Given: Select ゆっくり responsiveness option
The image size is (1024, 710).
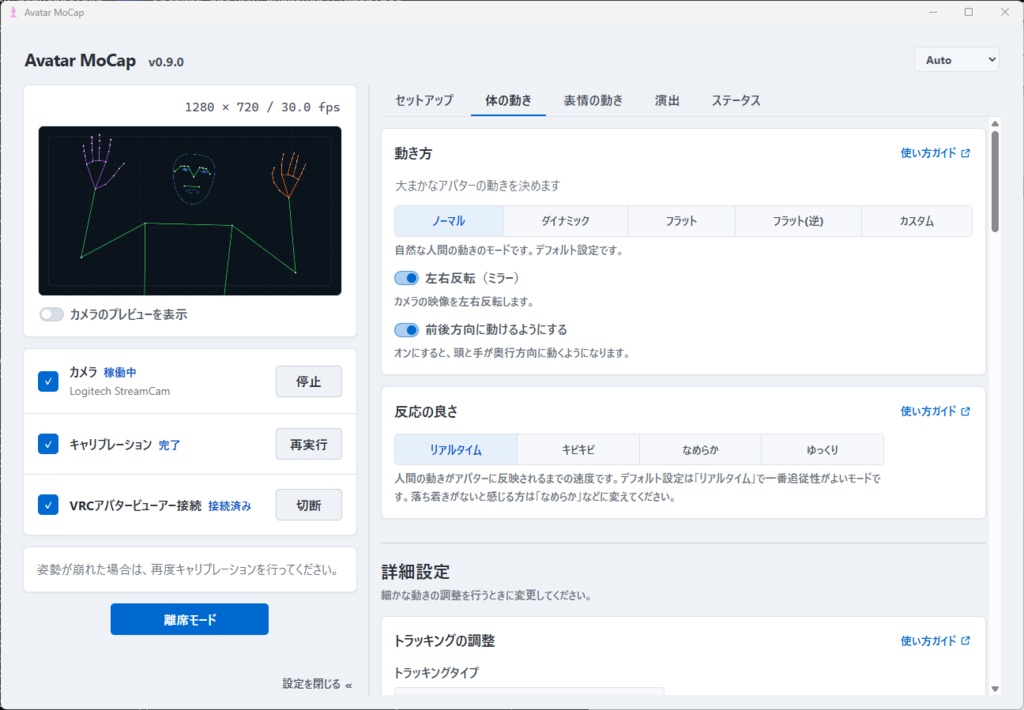Looking at the screenshot, I should point(822,449).
